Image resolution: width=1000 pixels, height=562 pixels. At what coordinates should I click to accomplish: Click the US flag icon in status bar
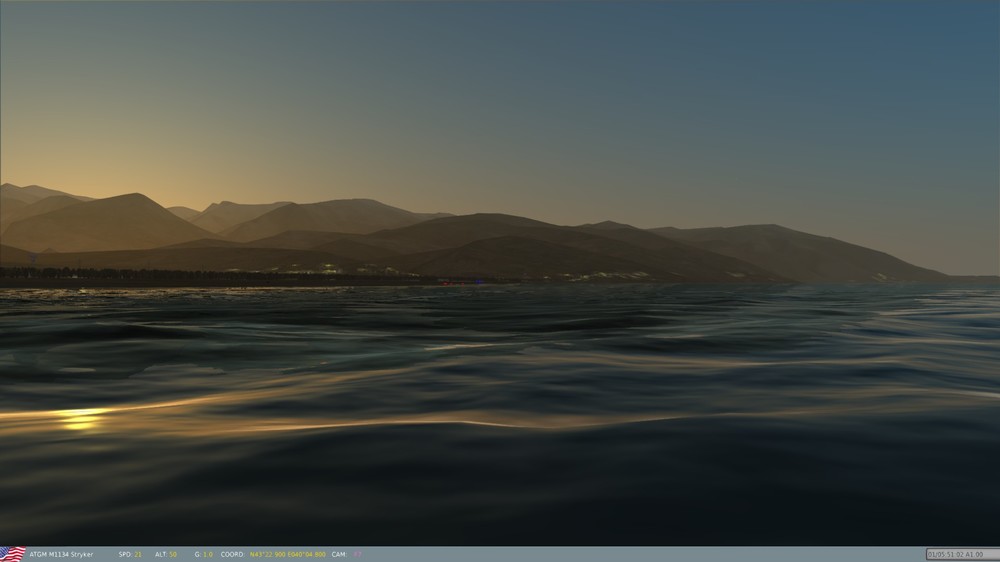[x=13, y=554]
